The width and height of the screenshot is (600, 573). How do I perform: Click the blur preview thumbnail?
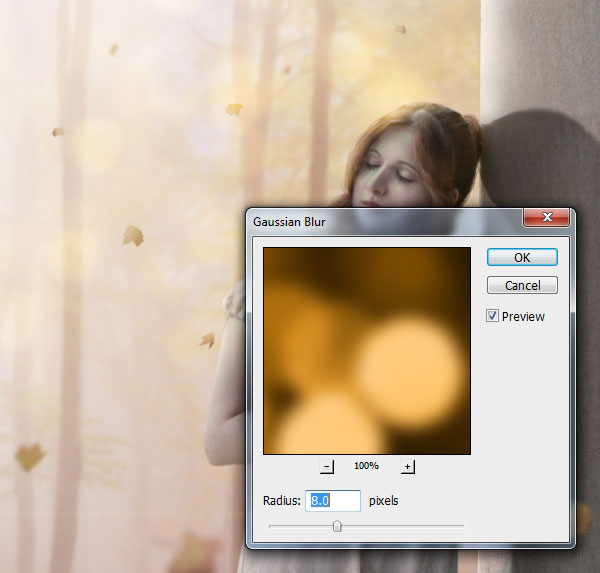coord(367,351)
